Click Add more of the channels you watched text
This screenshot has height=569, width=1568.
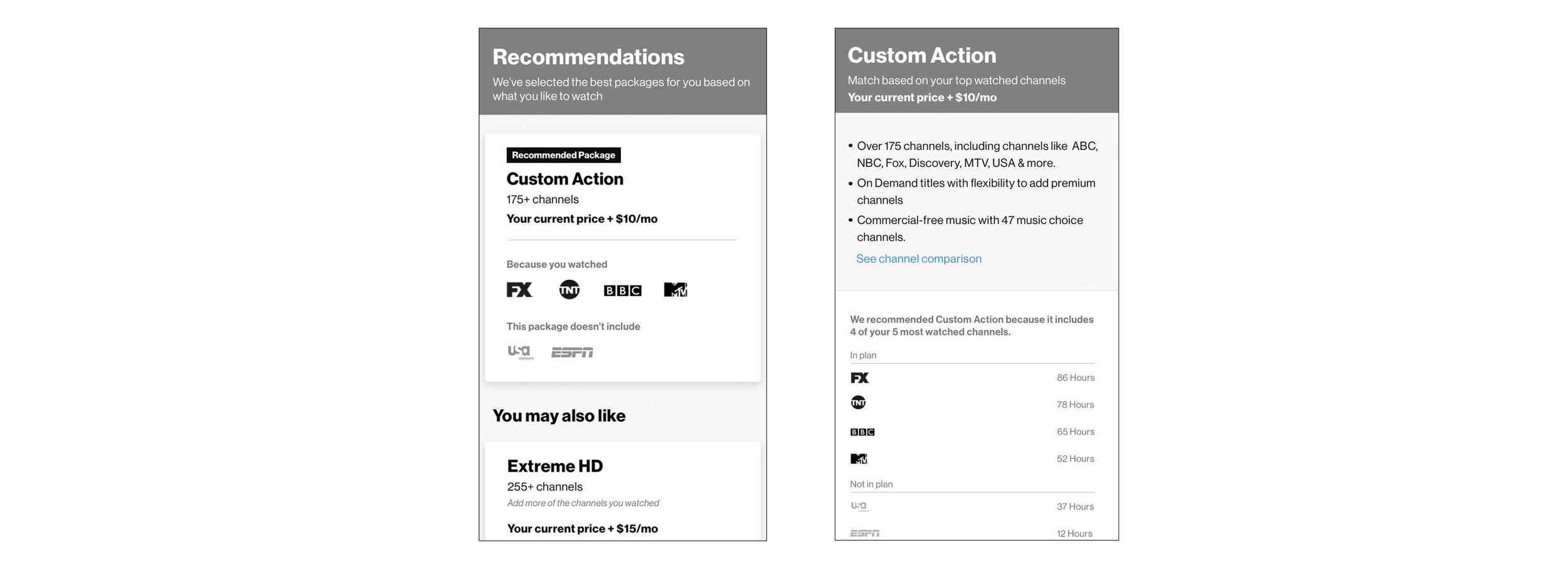tap(583, 503)
